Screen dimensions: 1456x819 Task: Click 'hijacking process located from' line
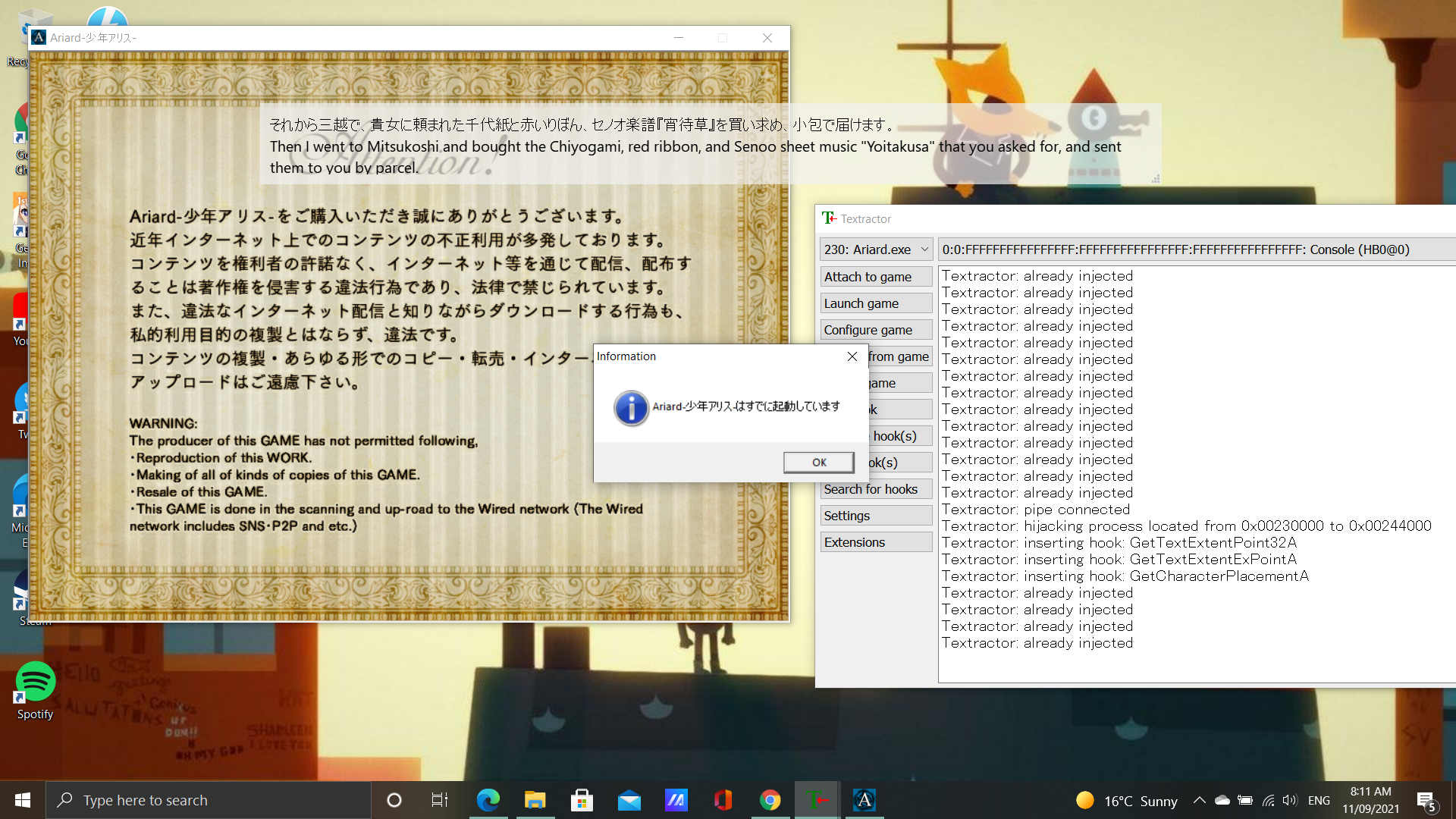(x=1187, y=526)
